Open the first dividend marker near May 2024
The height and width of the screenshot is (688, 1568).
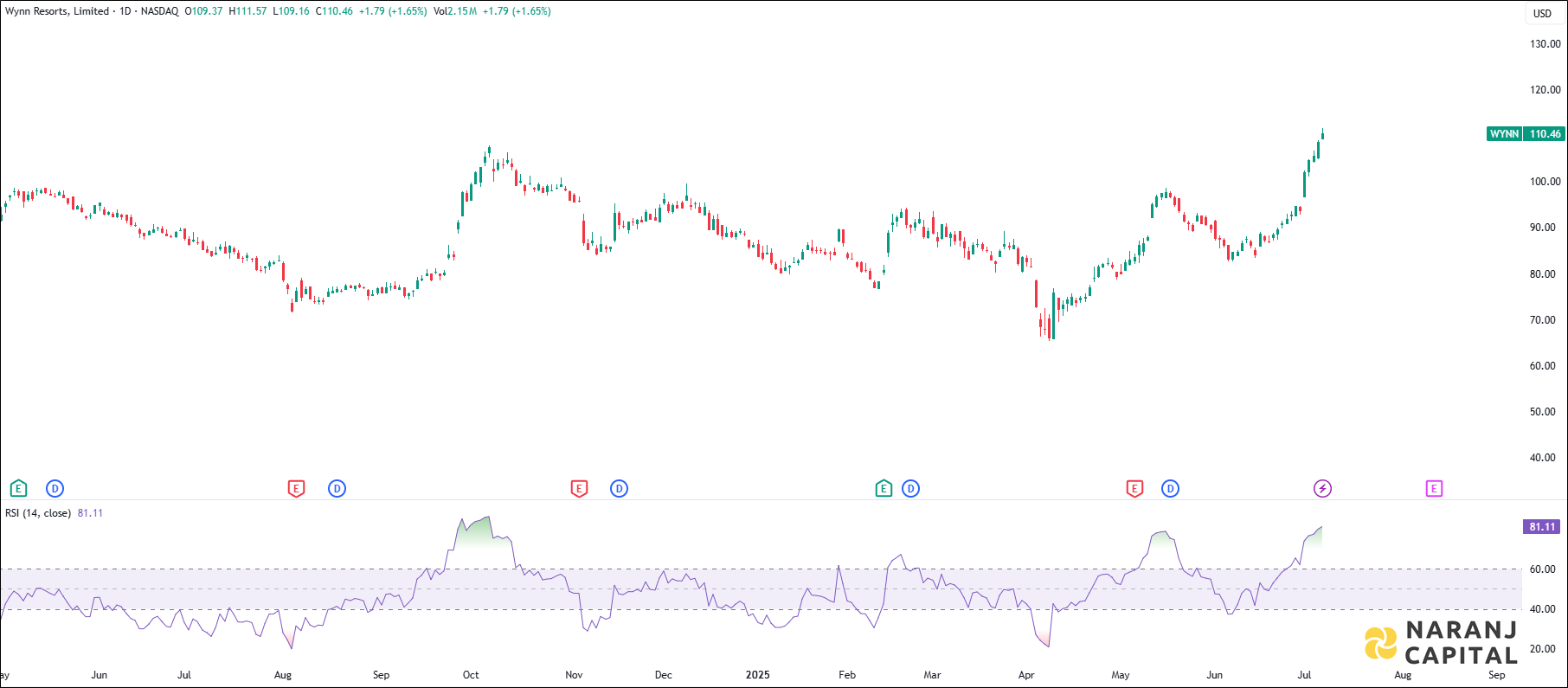[55, 489]
